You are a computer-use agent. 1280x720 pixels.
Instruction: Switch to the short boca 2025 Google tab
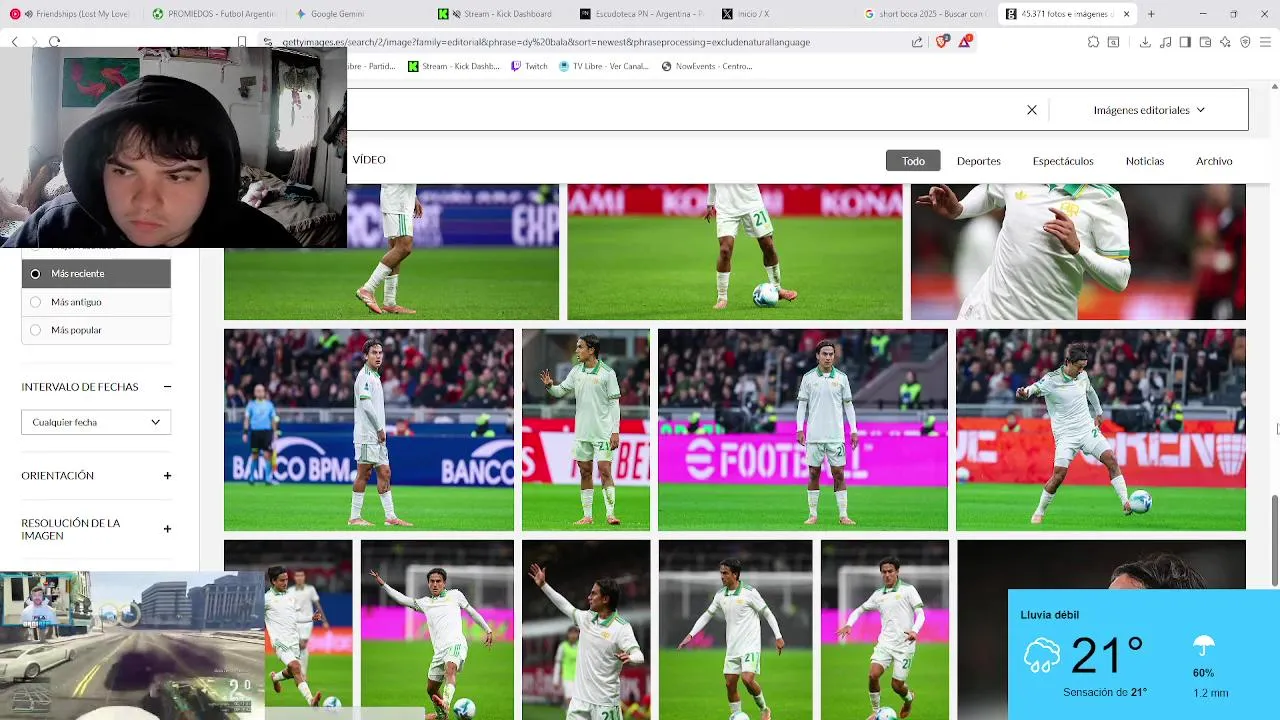tap(925, 14)
